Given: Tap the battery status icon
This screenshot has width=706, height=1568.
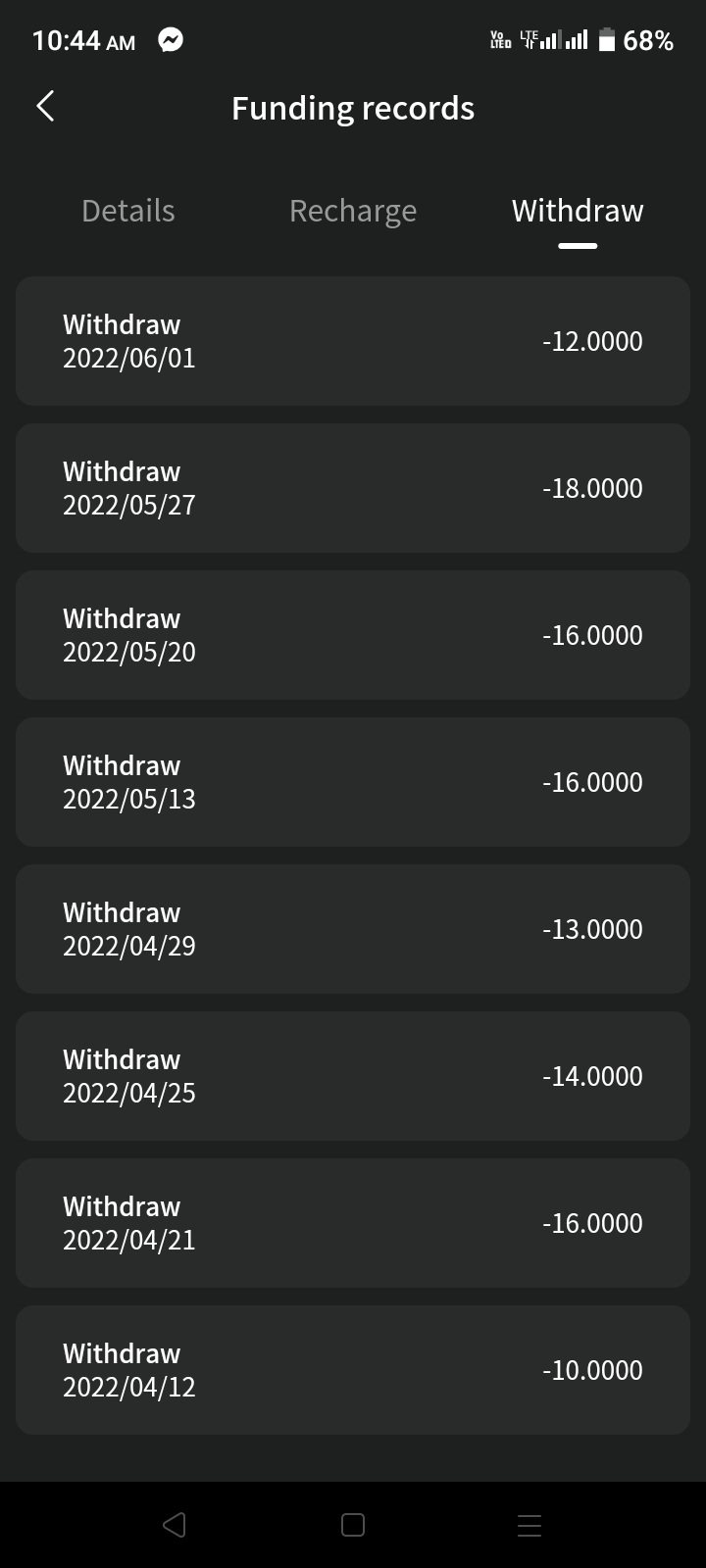Looking at the screenshot, I should click(607, 40).
